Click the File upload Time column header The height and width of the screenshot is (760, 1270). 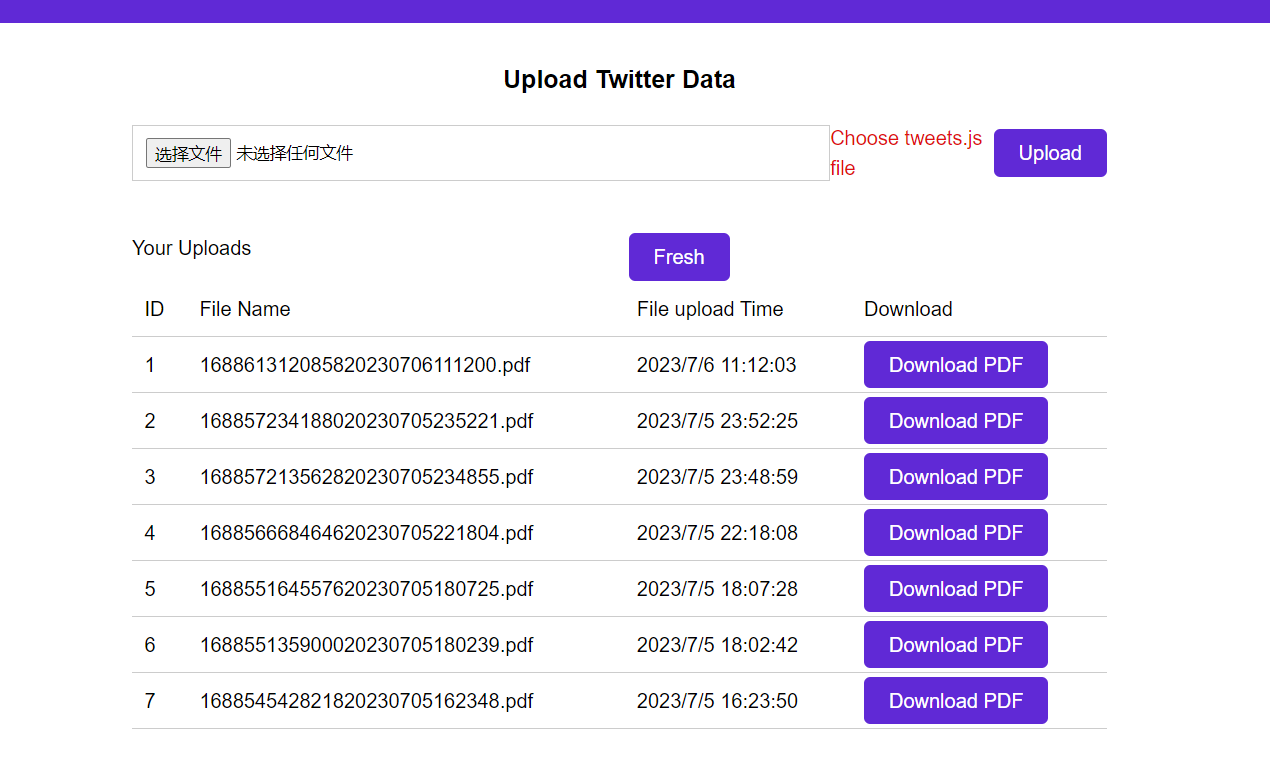pos(710,309)
